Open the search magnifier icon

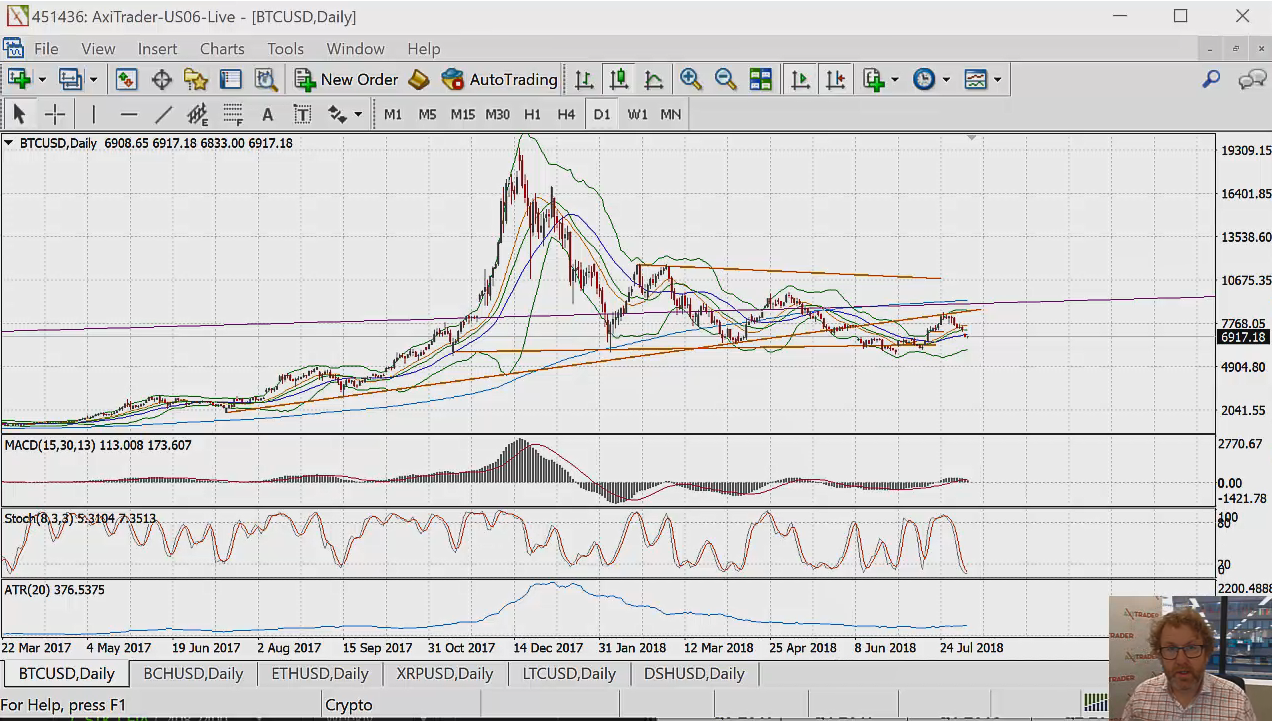click(1211, 80)
